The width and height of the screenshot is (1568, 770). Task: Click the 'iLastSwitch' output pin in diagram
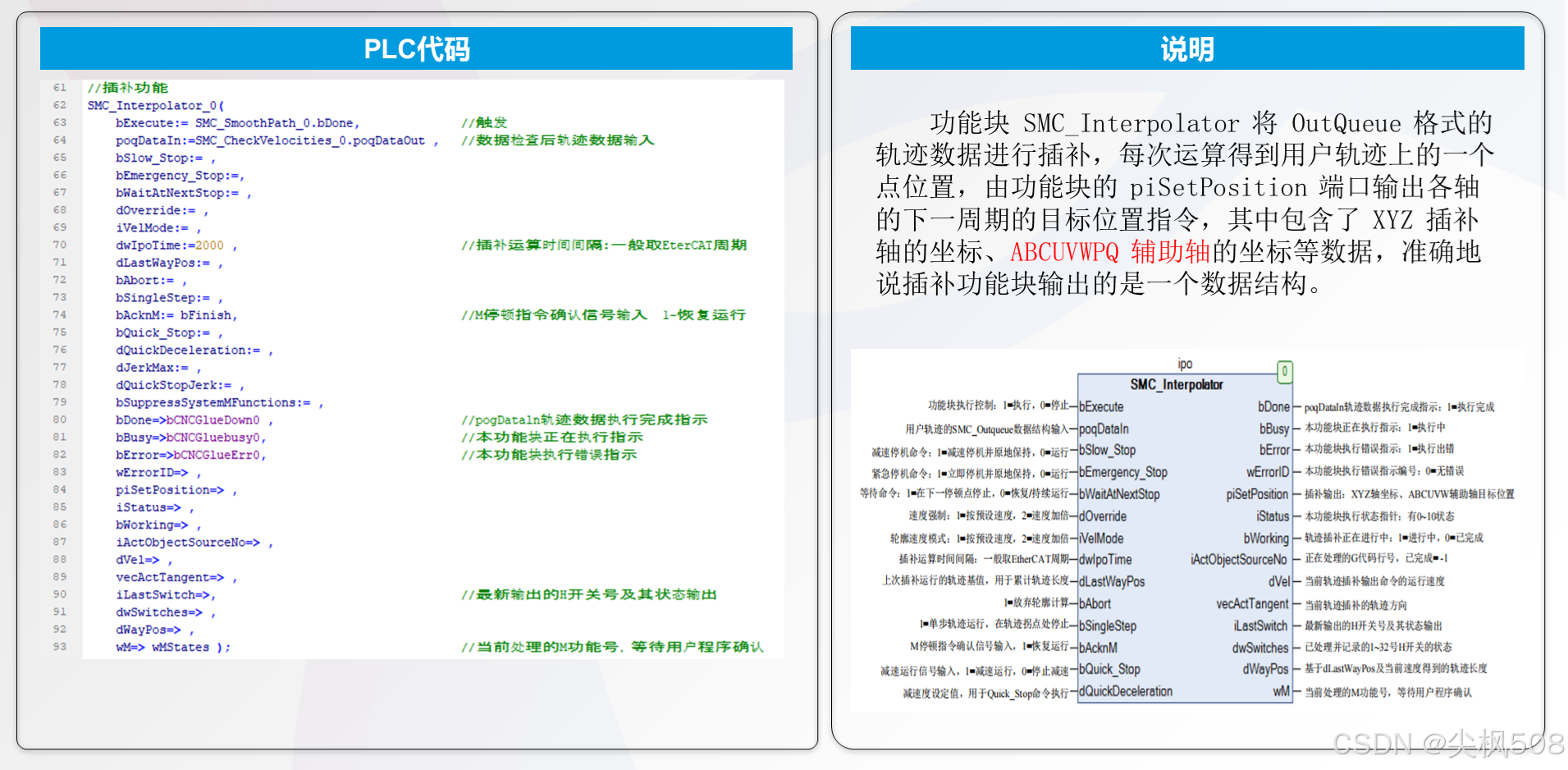click(1261, 626)
